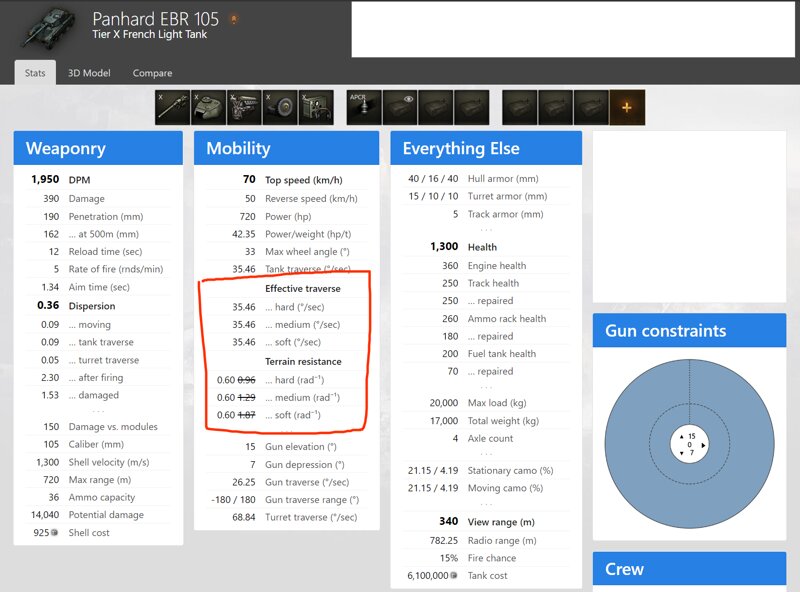Click the Shell velocity (m/s) label
The image size is (800, 592).
pos(109,462)
